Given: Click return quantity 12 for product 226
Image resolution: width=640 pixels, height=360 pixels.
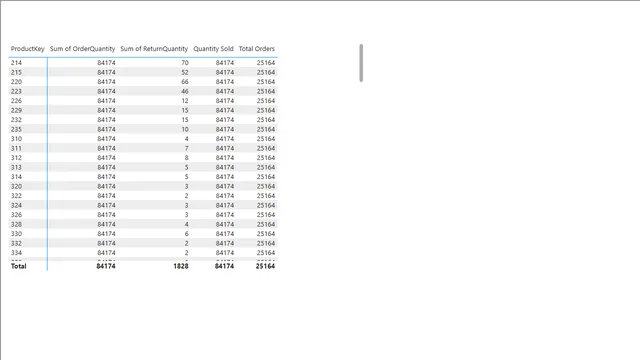Looking at the screenshot, I should coord(185,100).
